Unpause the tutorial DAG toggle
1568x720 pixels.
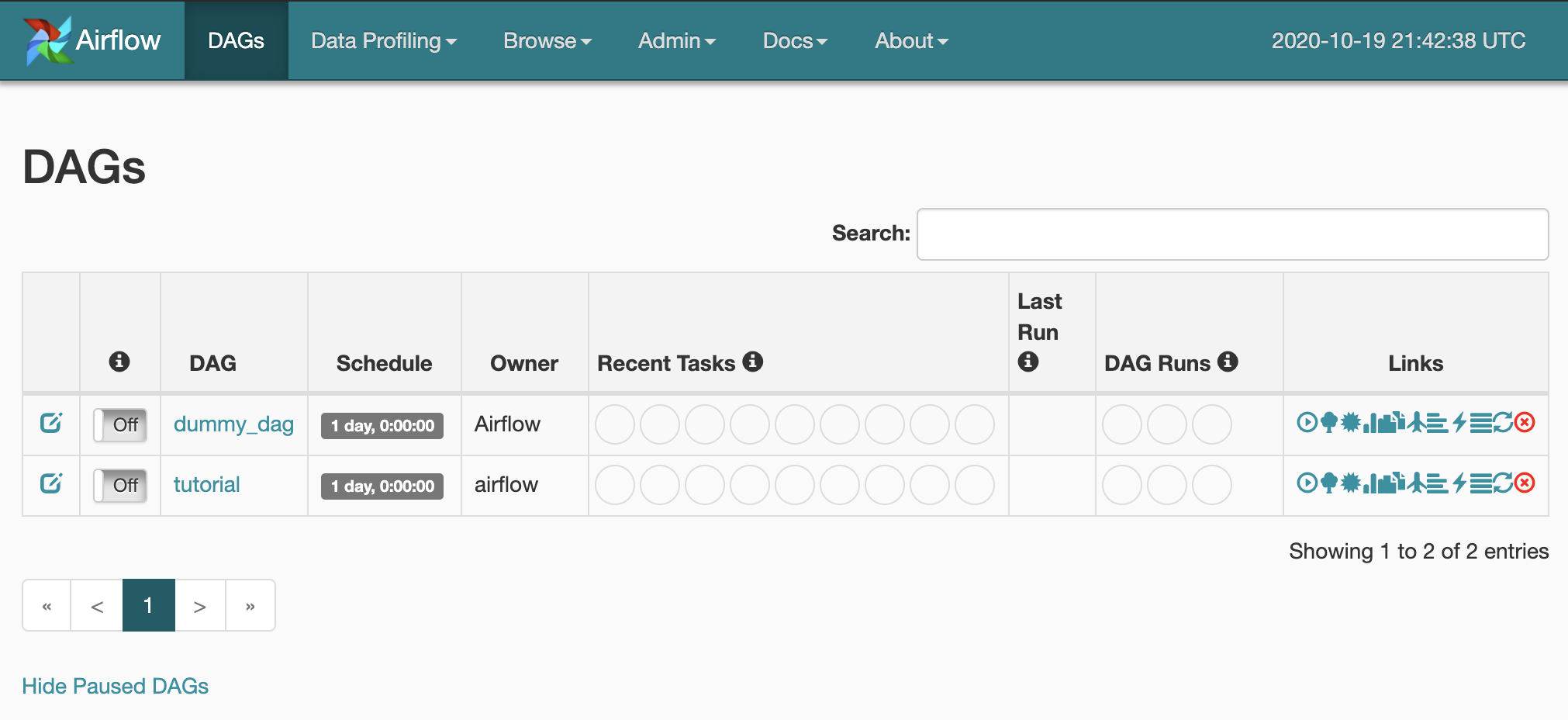(x=120, y=486)
